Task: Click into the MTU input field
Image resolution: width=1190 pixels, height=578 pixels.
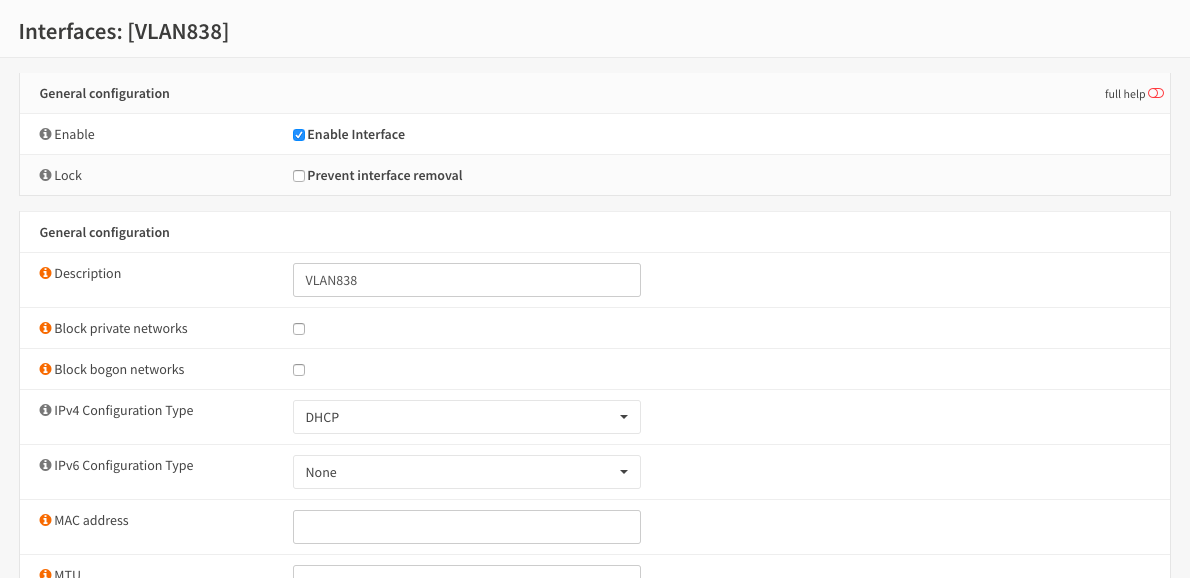Action: [x=466, y=572]
